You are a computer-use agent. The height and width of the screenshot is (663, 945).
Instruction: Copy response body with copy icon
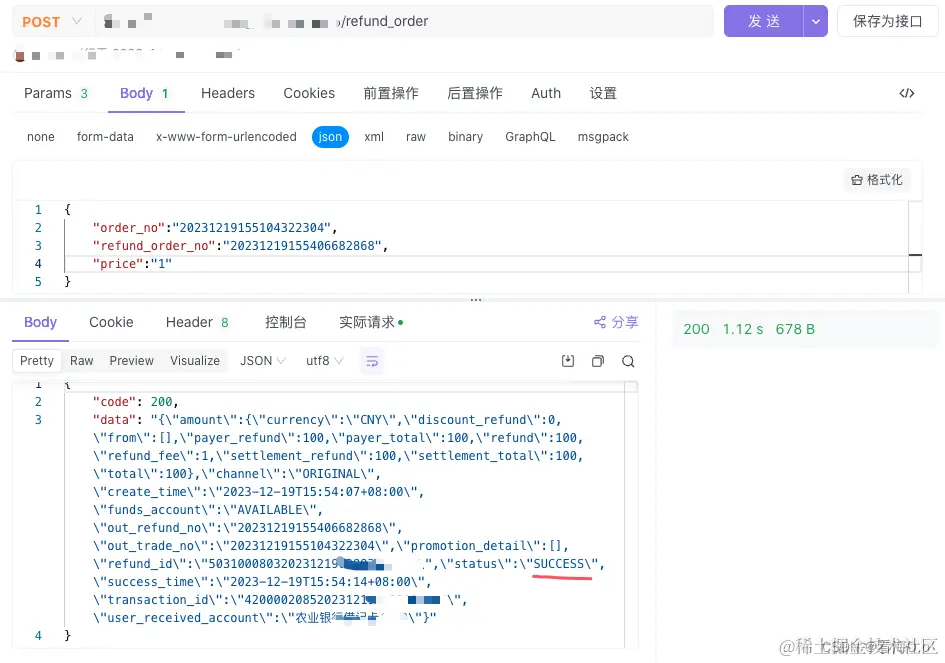tap(597, 361)
